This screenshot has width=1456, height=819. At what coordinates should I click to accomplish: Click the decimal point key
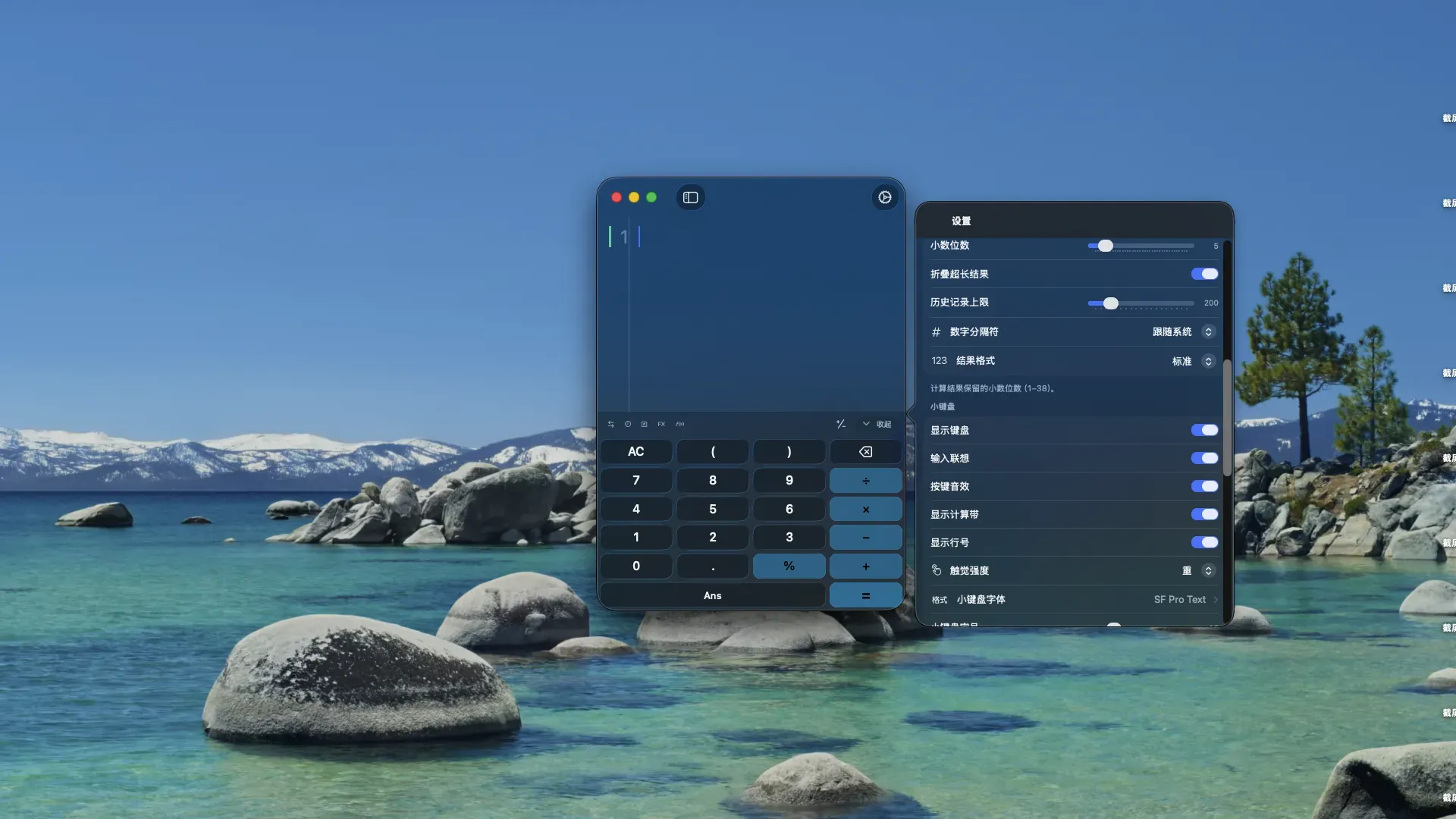[713, 566]
